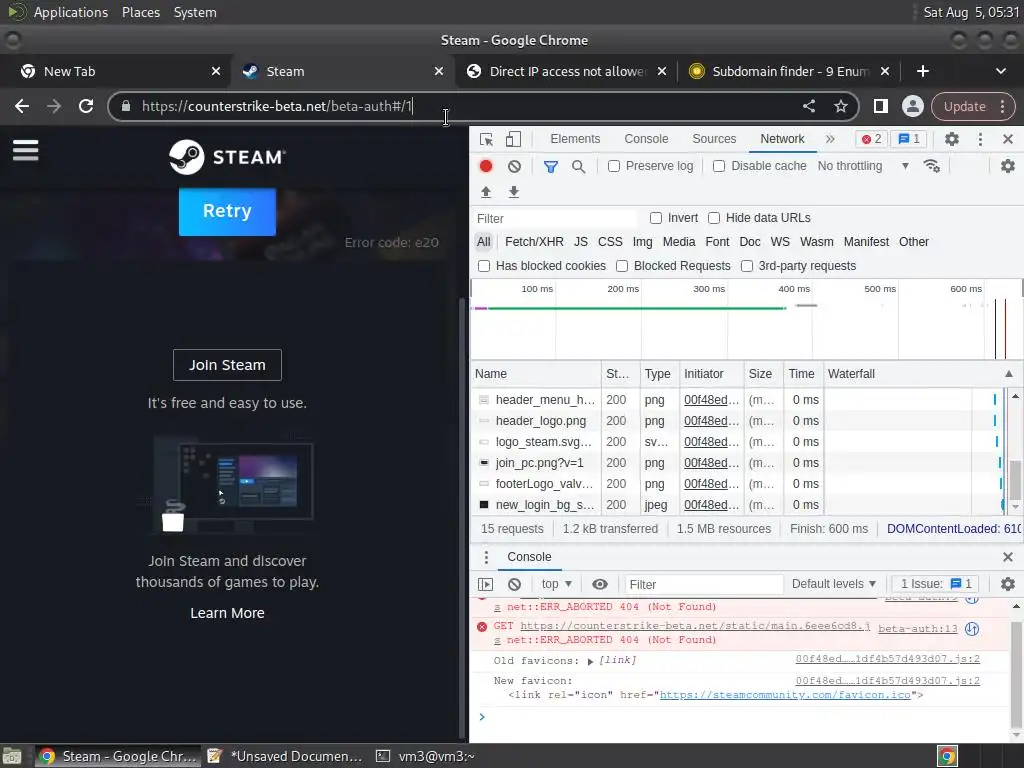Open Chrome tab search chevron
1024x768 pixels.
[1000, 71]
